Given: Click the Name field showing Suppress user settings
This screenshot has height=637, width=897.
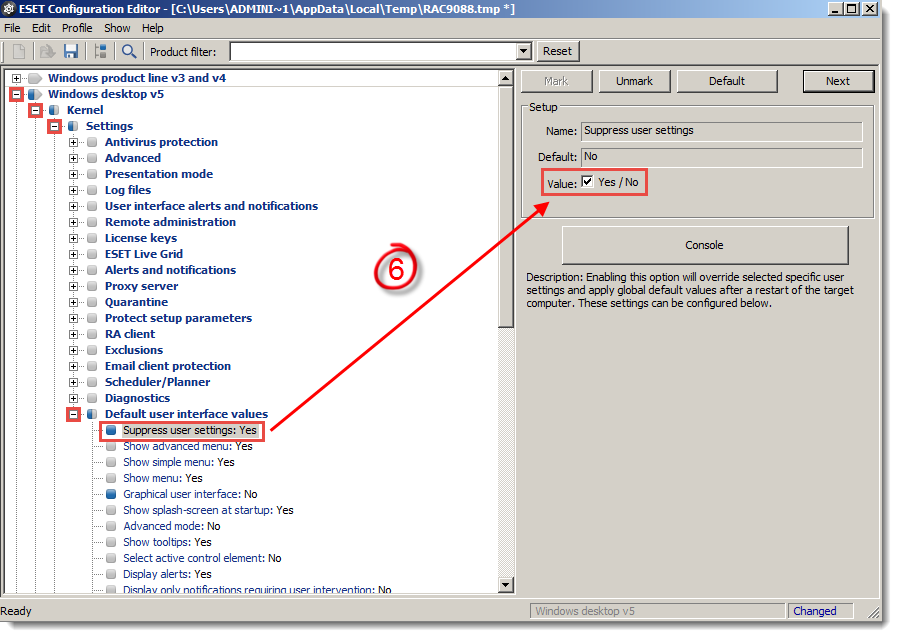Looking at the screenshot, I should point(722,131).
